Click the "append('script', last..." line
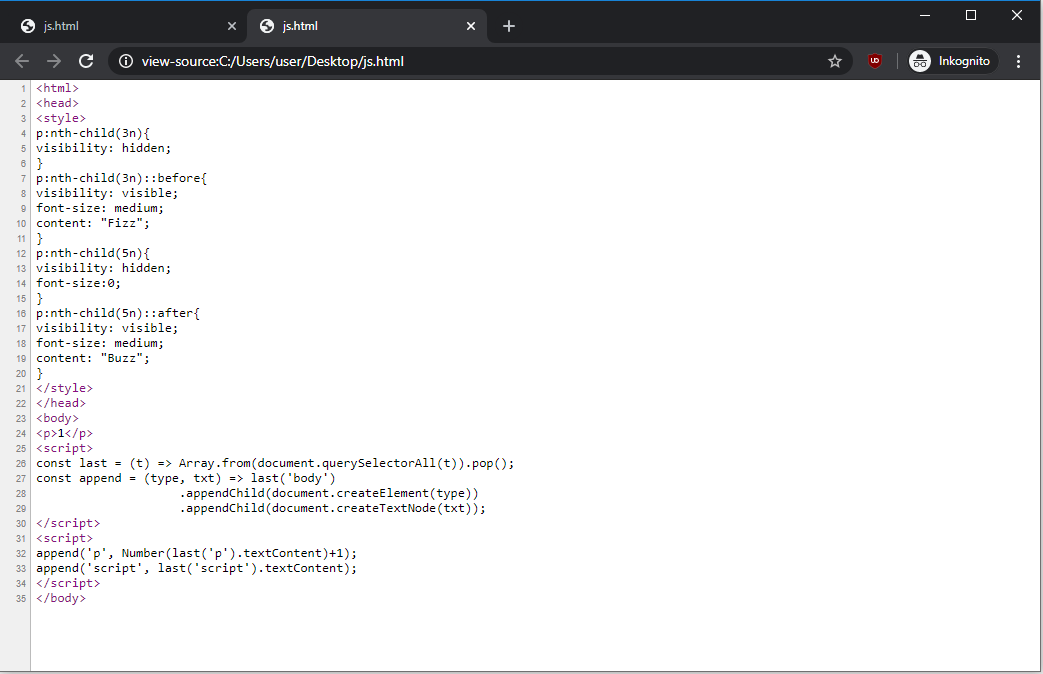 coord(197,568)
